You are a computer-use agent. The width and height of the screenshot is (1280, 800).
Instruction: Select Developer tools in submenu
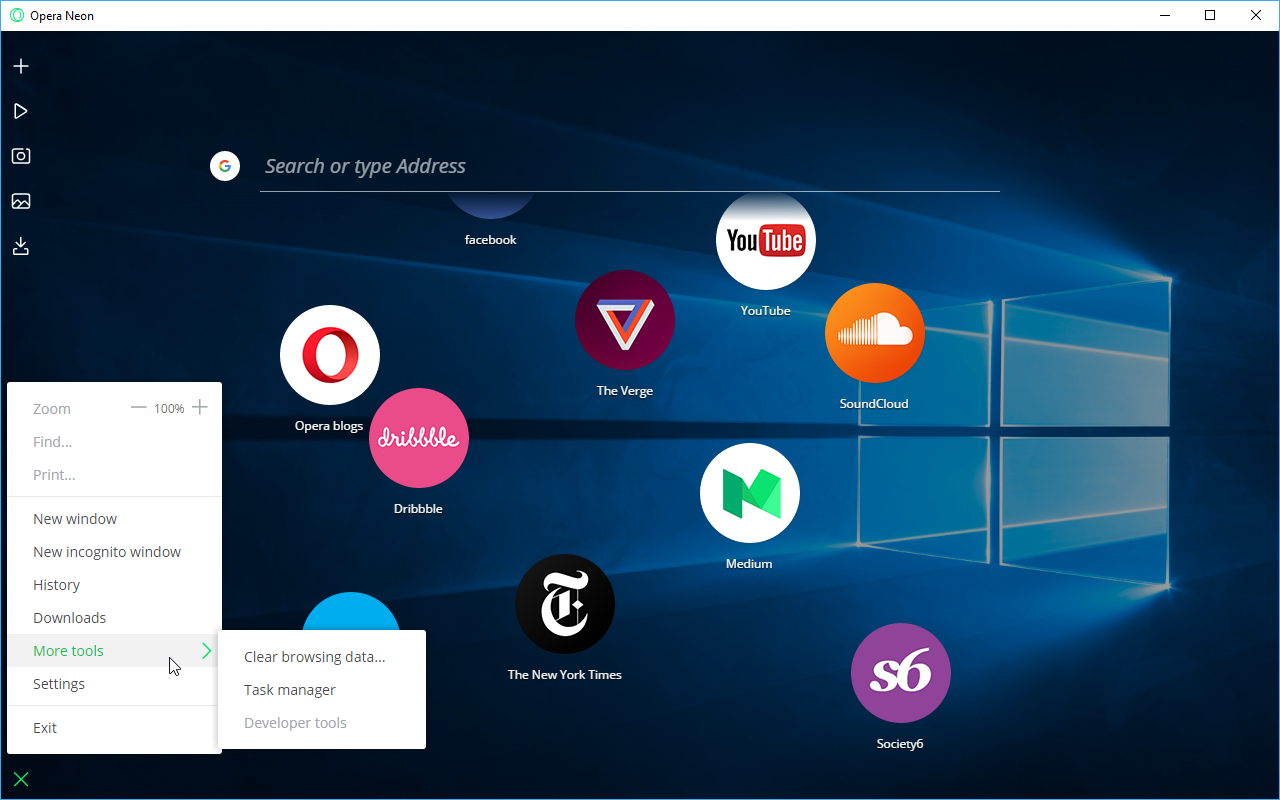[322, 723]
